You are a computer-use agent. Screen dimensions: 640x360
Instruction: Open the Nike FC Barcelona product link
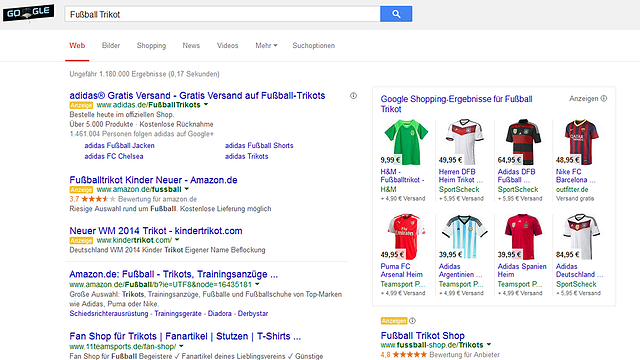tap(576, 176)
